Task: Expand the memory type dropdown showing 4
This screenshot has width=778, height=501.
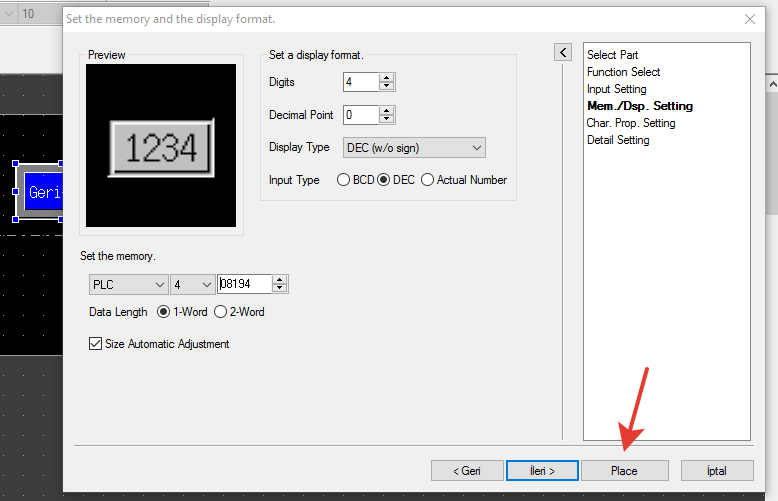Action: (x=192, y=285)
